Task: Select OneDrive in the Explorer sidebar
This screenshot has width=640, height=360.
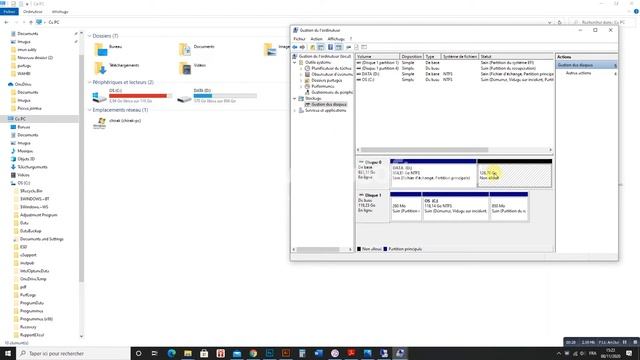Action: tap(23, 84)
